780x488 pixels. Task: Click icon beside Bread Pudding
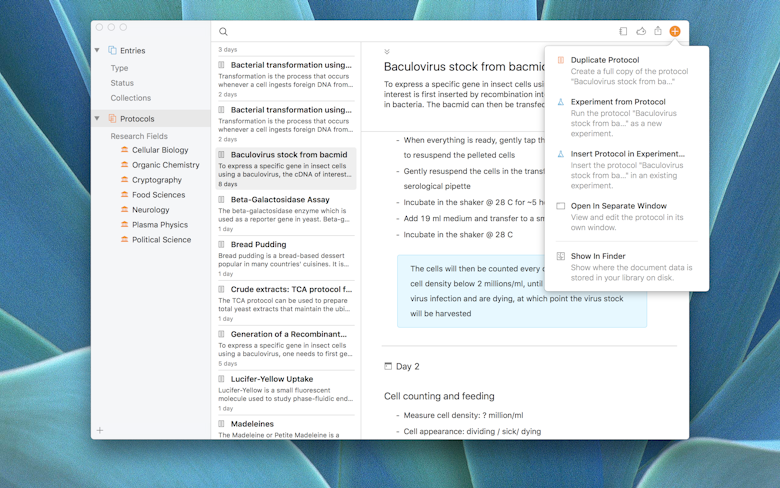pyautogui.click(x=221, y=244)
